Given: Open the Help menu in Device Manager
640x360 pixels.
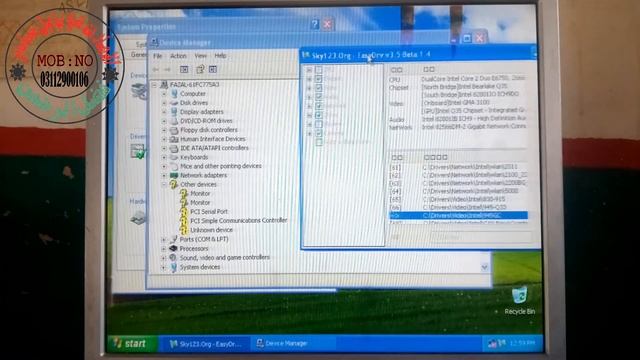Looking at the screenshot, I should (220, 56).
